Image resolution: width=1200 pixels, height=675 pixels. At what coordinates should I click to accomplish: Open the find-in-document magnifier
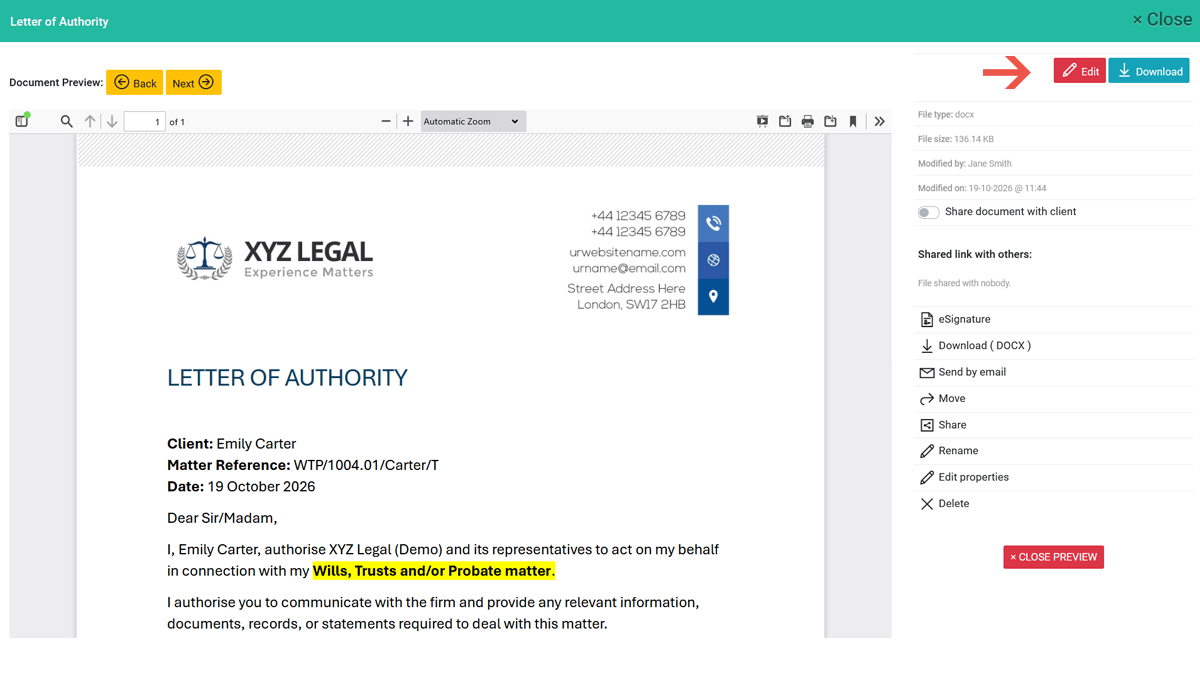tap(66, 121)
